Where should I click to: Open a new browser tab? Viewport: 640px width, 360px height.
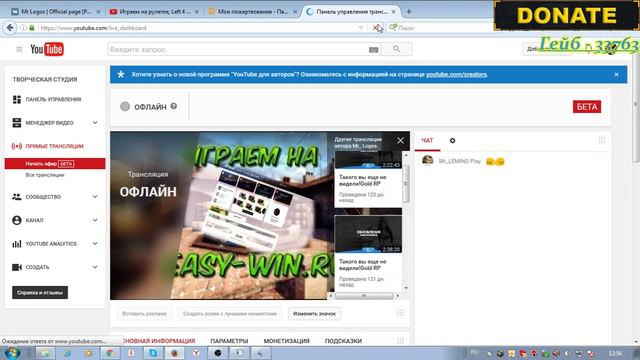409,12
